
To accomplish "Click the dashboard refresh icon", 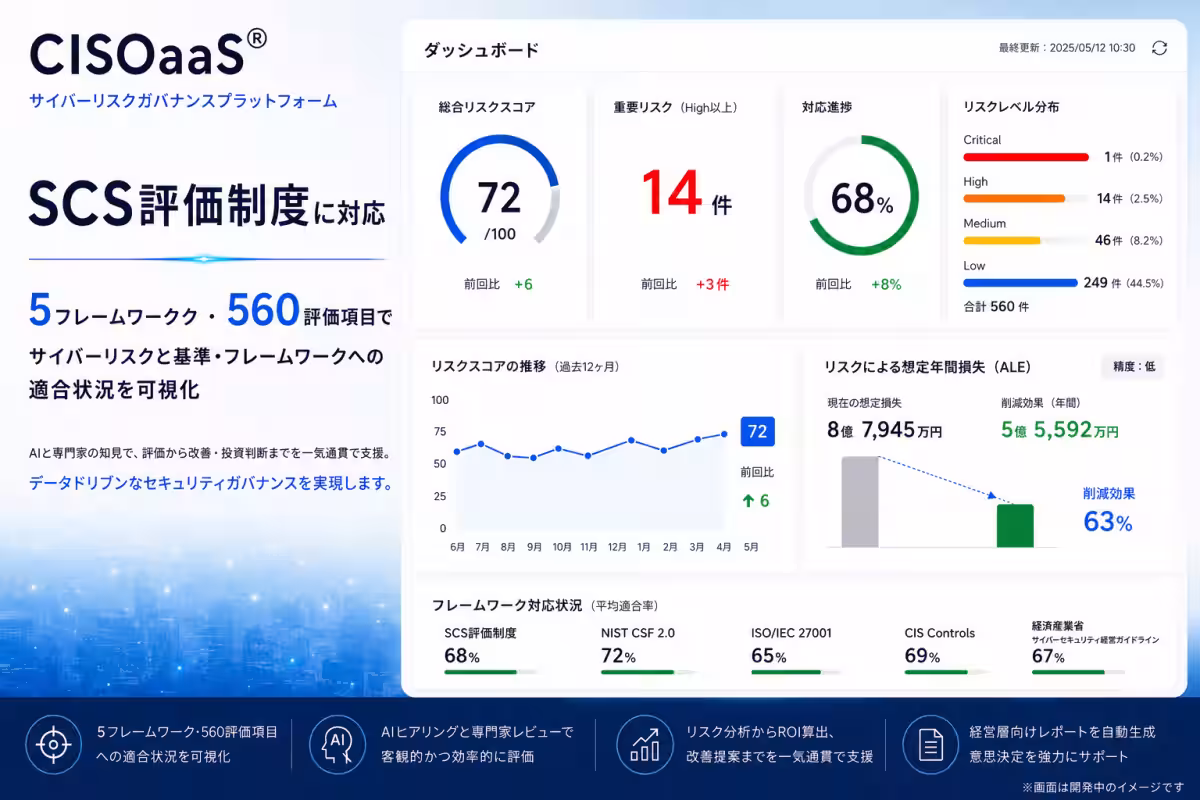I will (1159, 48).
